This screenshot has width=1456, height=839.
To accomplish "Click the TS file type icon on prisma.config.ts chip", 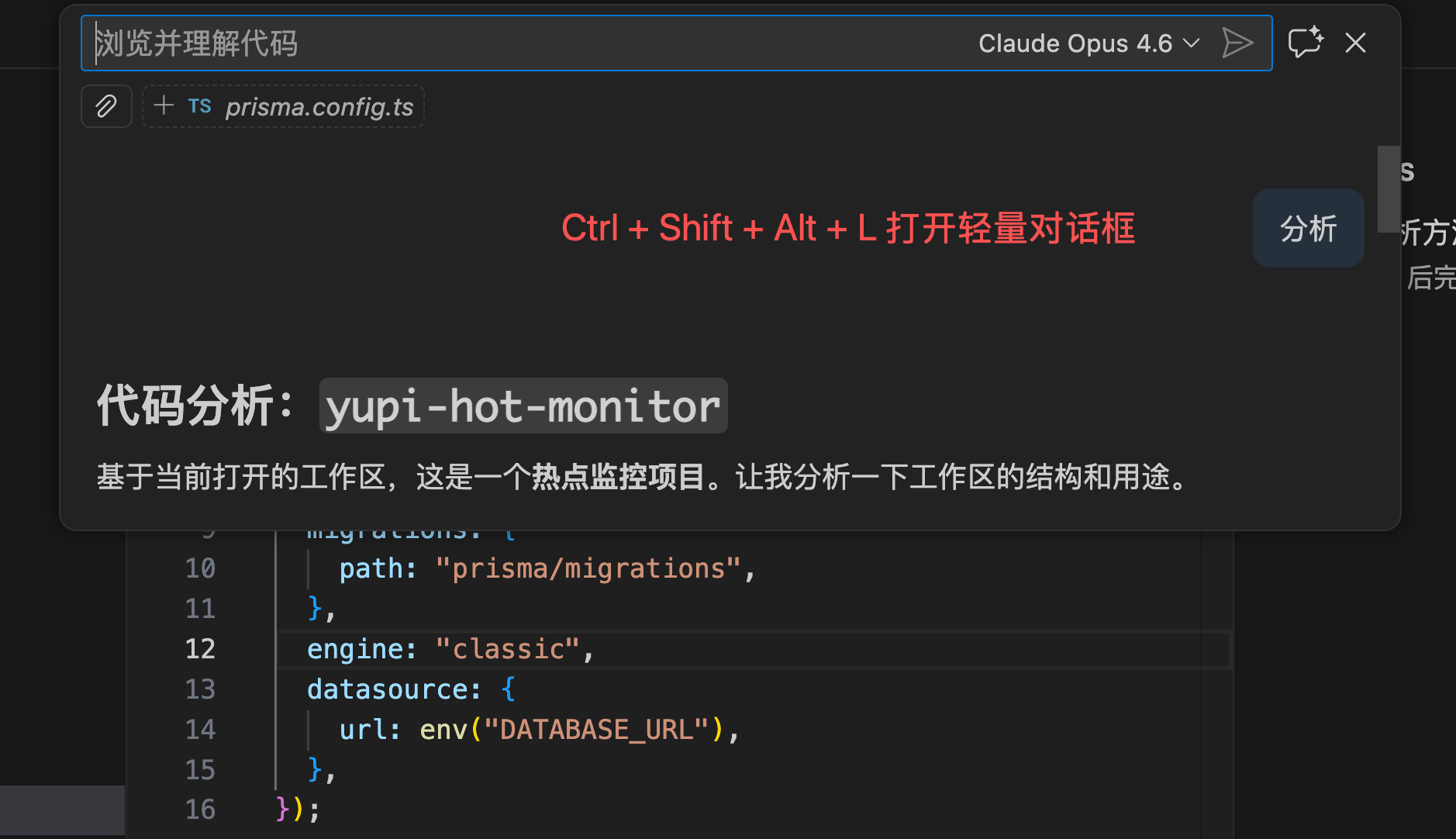I will click(x=199, y=106).
